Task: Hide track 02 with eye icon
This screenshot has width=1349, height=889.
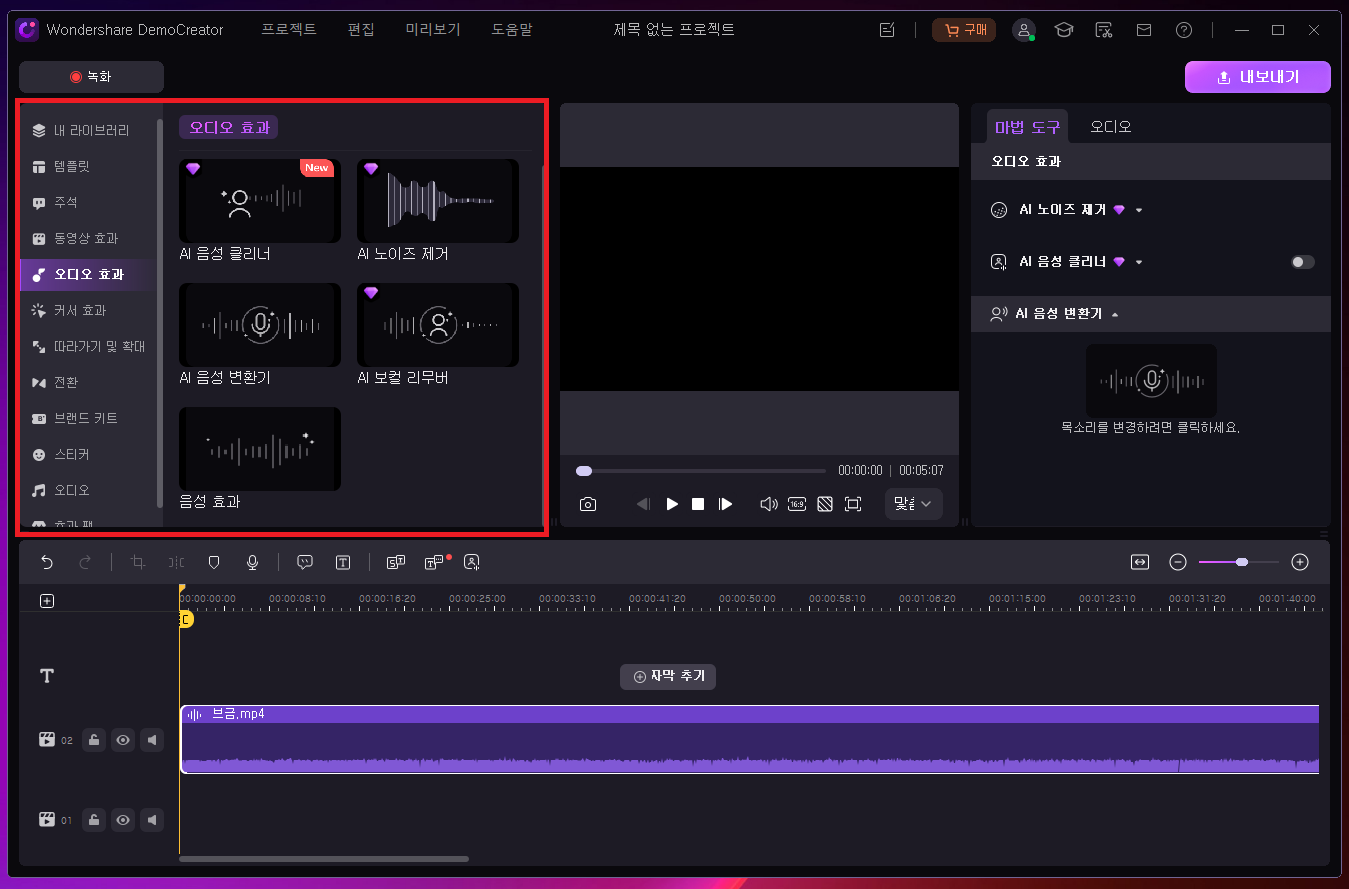Action: (x=123, y=740)
